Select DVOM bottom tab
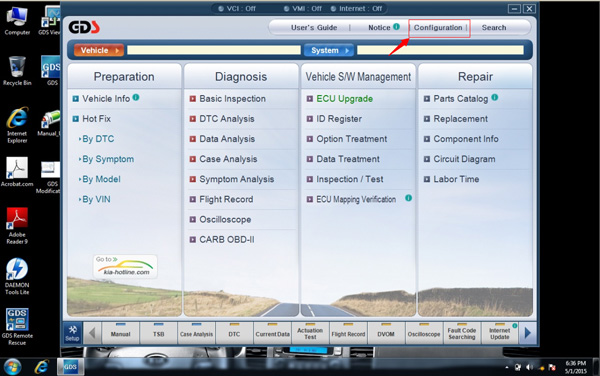The image size is (600, 376). 386,334
